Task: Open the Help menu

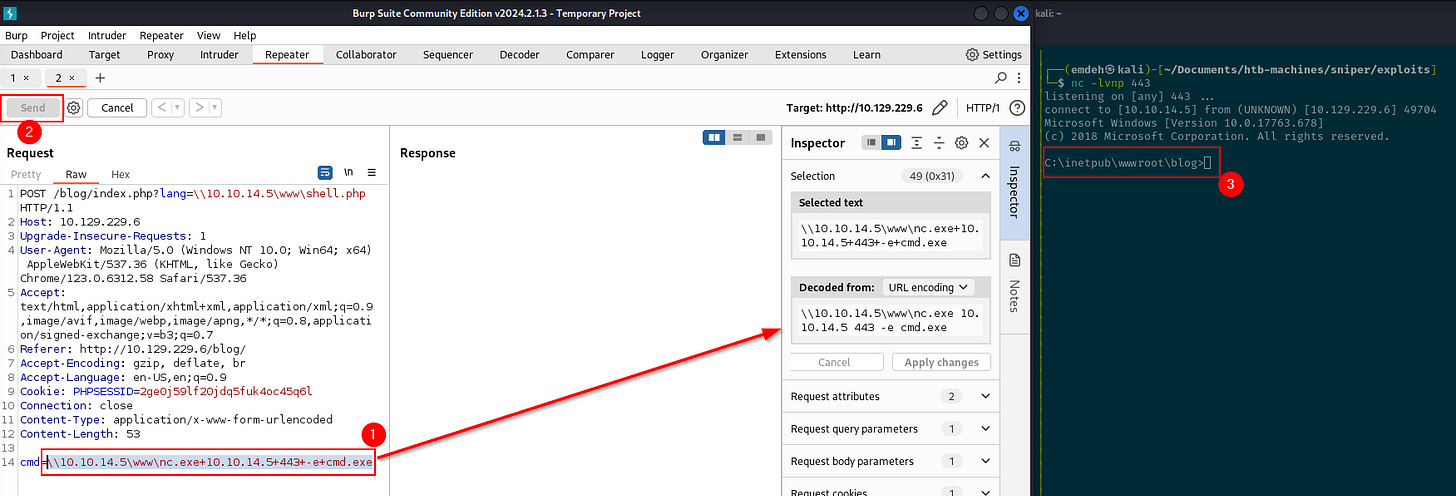Action: pyautogui.click(x=244, y=35)
